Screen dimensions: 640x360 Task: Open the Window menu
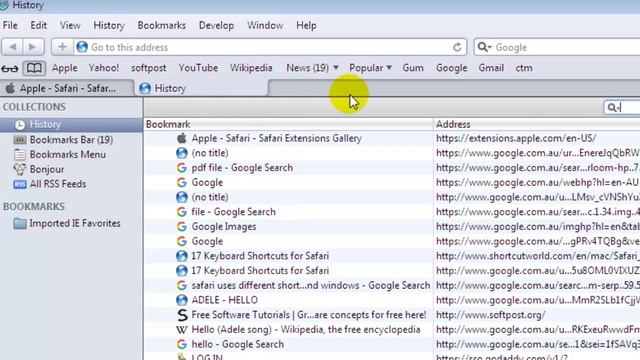pos(265,25)
